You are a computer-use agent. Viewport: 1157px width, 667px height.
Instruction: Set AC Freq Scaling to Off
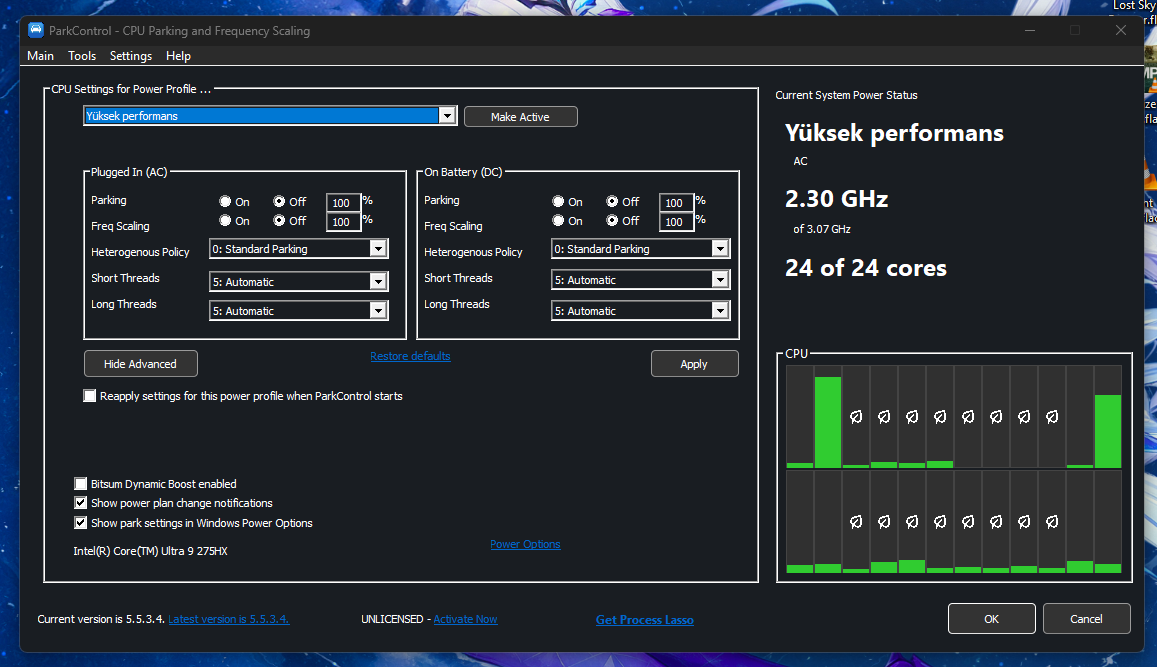click(x=279, y=221)
